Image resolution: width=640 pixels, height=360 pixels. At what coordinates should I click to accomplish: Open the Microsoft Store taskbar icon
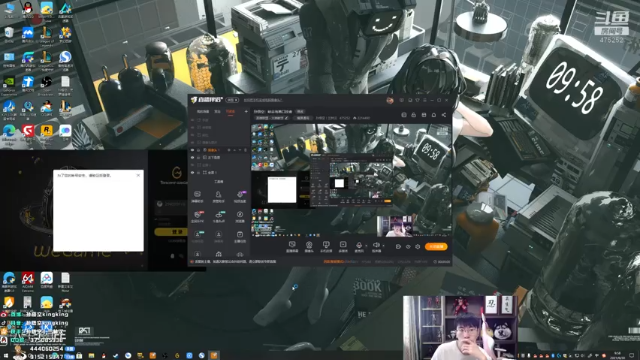point(79,356)
